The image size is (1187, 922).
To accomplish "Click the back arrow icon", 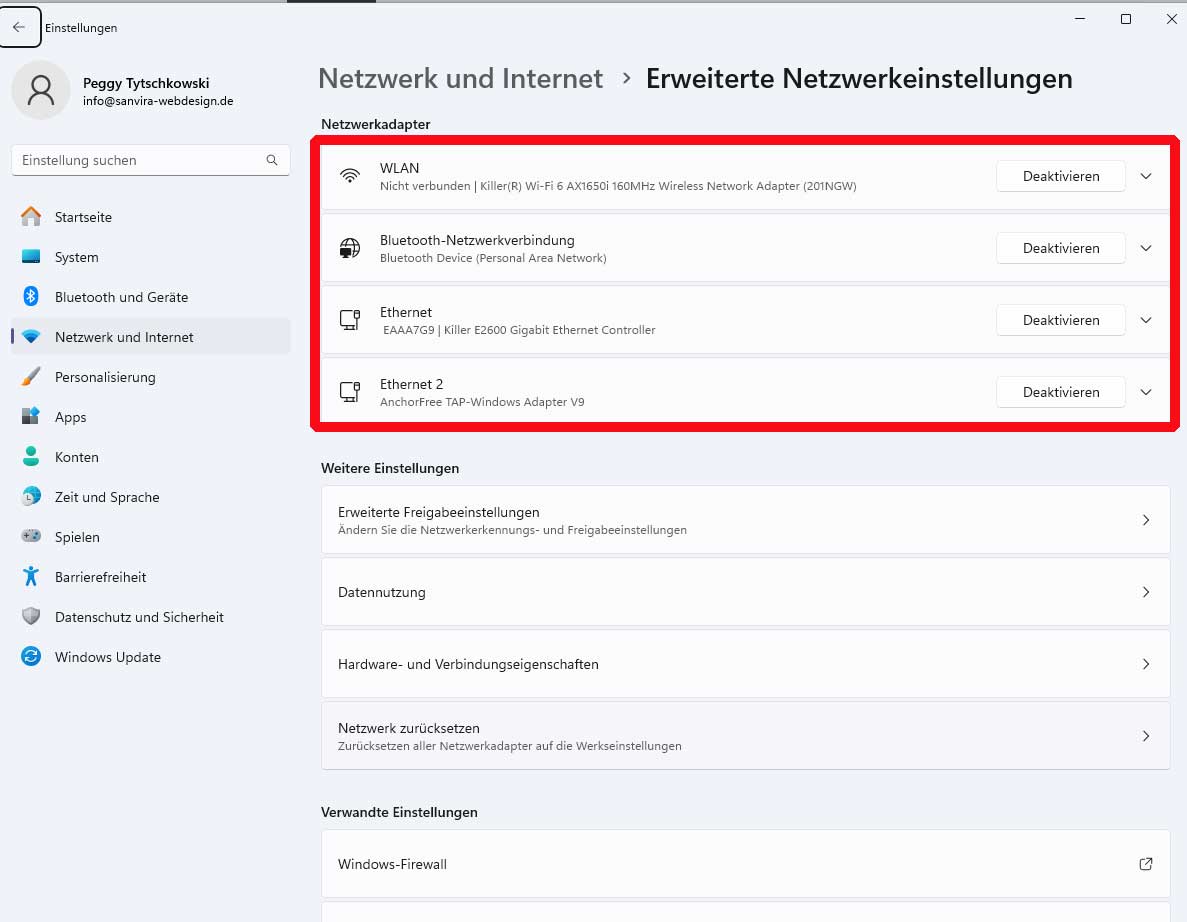I will (19, 27).
